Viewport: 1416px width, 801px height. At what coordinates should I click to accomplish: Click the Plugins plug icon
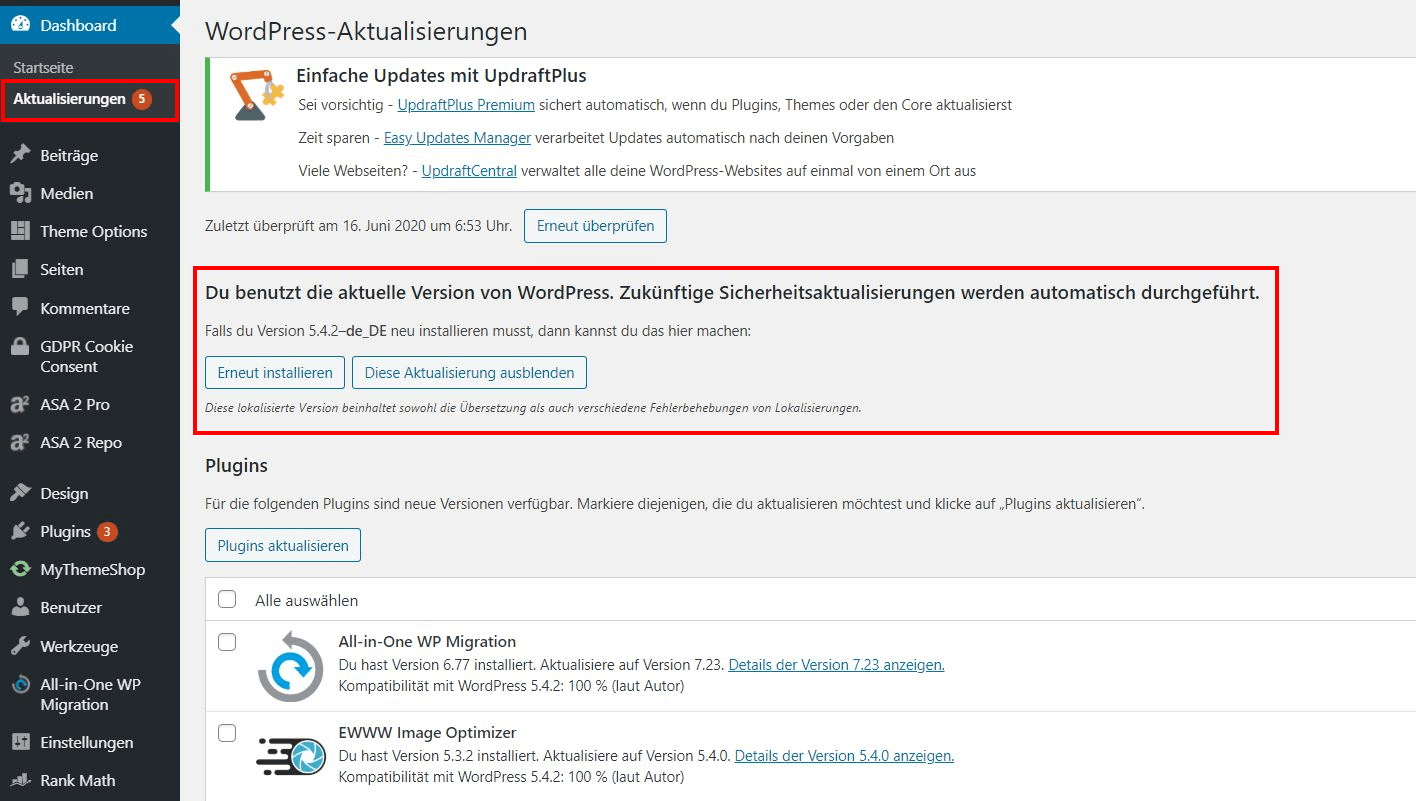pos(20,531)
